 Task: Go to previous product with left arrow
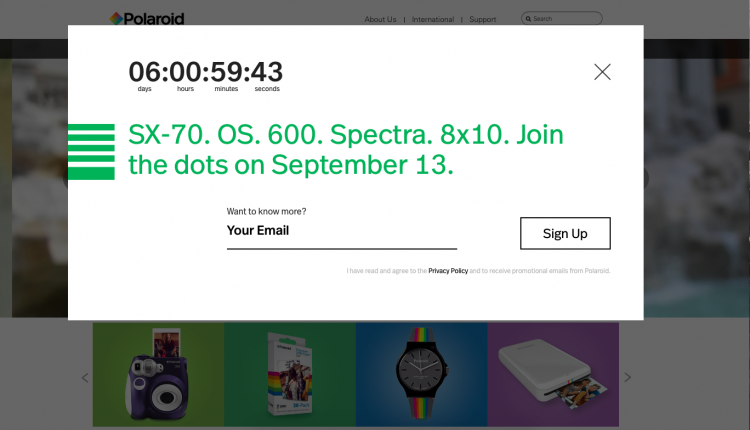click(85, 377)
